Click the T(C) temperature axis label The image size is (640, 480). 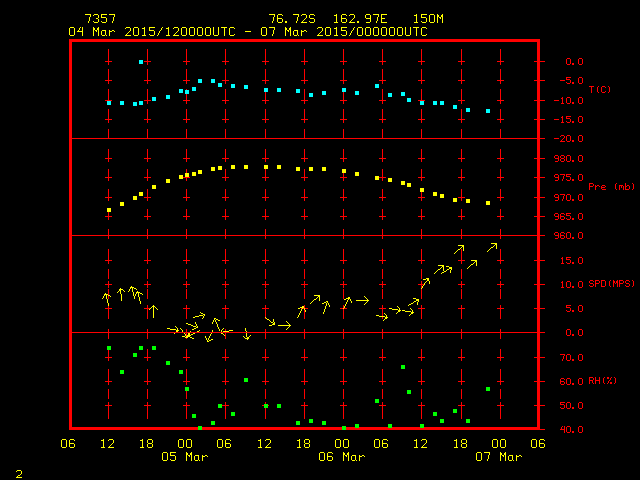coord(599,90)
